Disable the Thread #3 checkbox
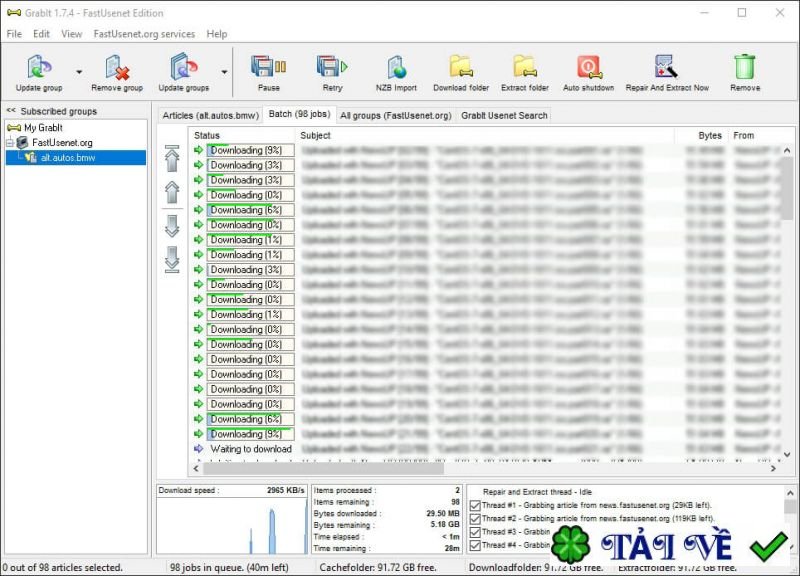The image size is (800, 576). click(475, 532)
